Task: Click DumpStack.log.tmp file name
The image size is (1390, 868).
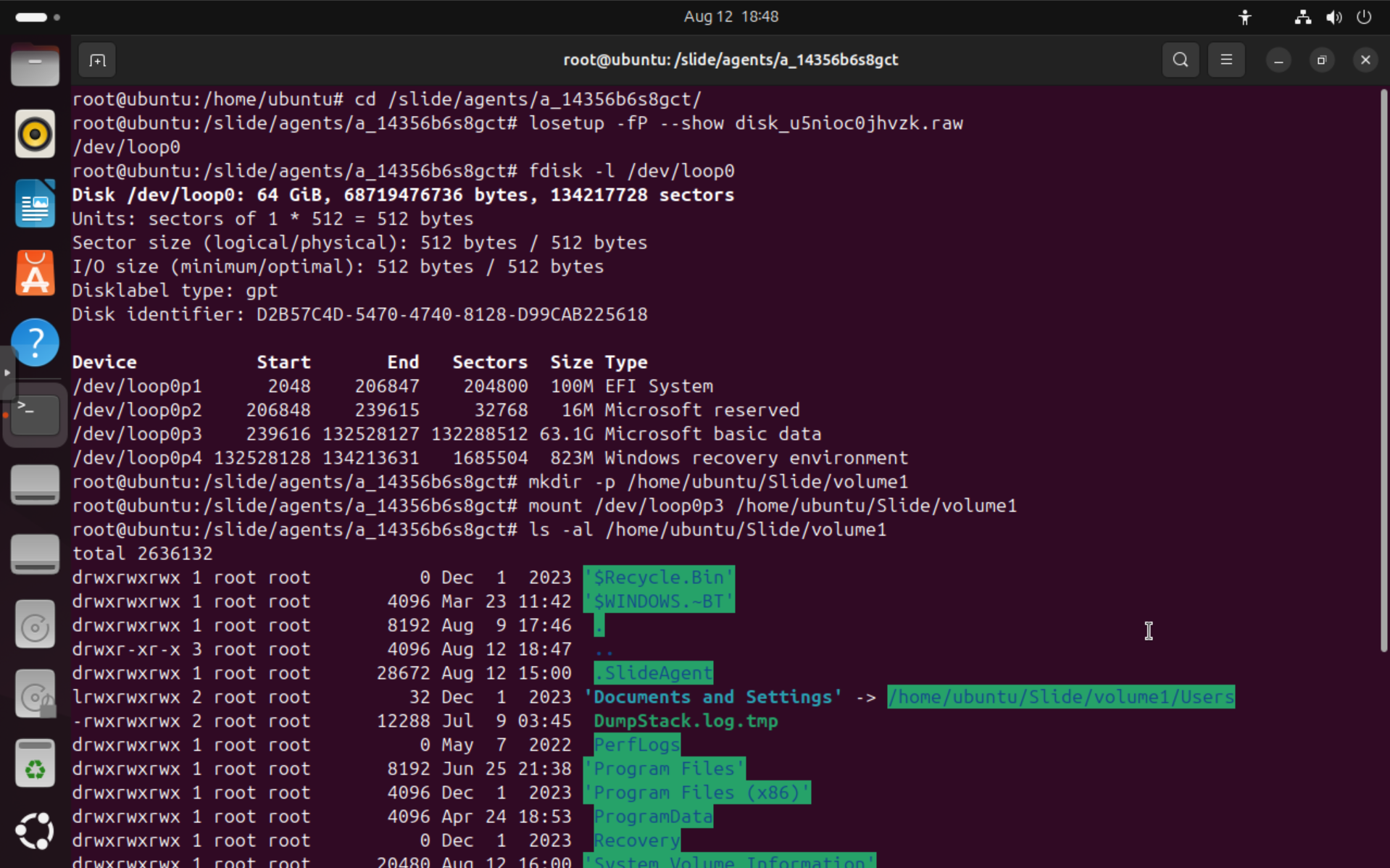Action: (686, 721)
